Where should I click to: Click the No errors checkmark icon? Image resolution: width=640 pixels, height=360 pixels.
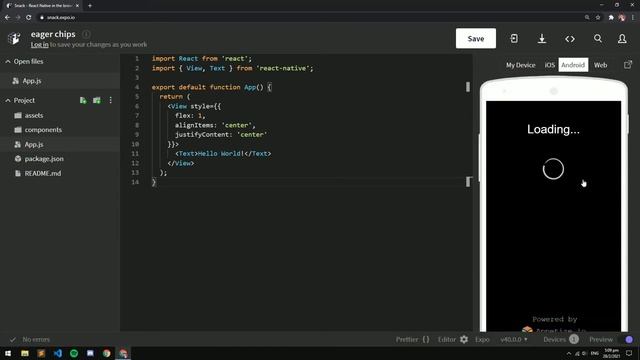[13, 339]
